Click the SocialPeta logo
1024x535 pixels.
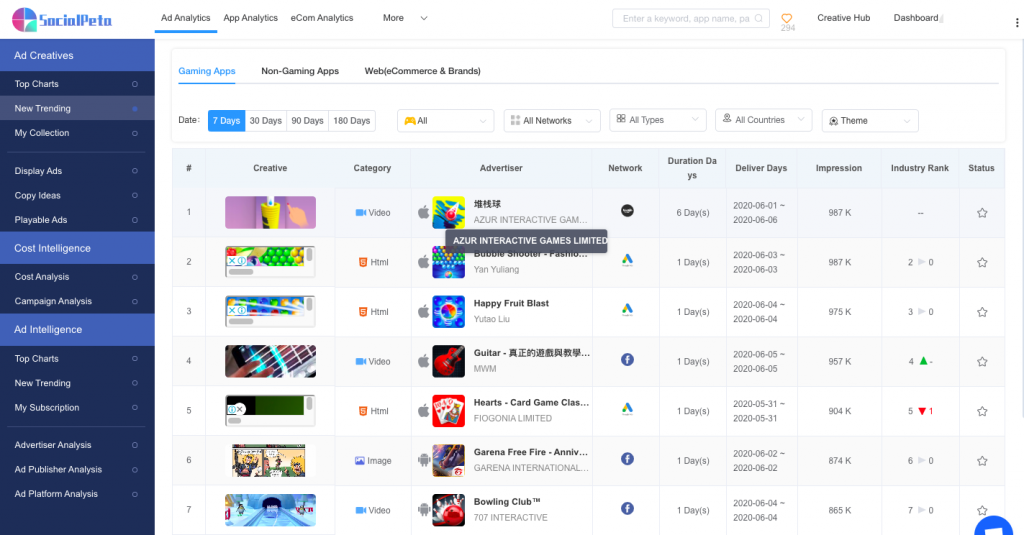62,20
